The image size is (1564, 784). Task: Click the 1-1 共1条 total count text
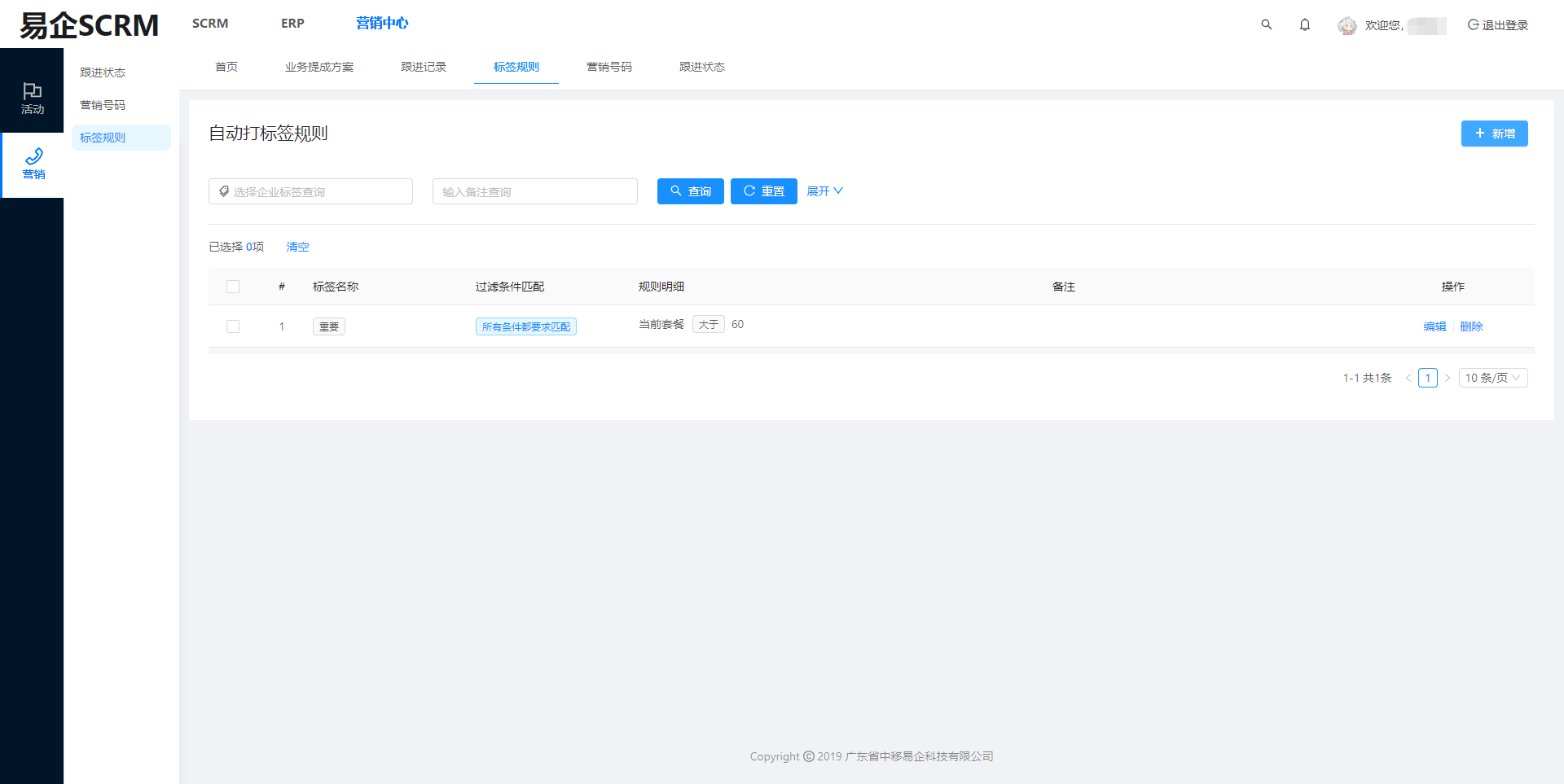pos(1368,378)
